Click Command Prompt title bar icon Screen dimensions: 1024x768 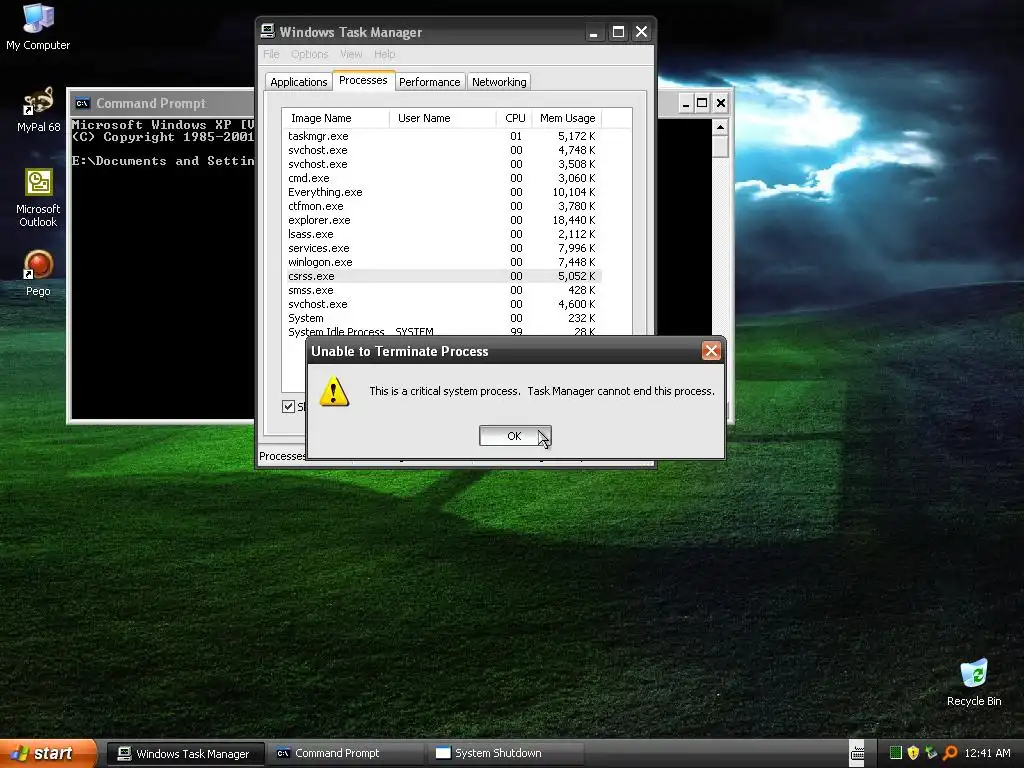point(82,103)
